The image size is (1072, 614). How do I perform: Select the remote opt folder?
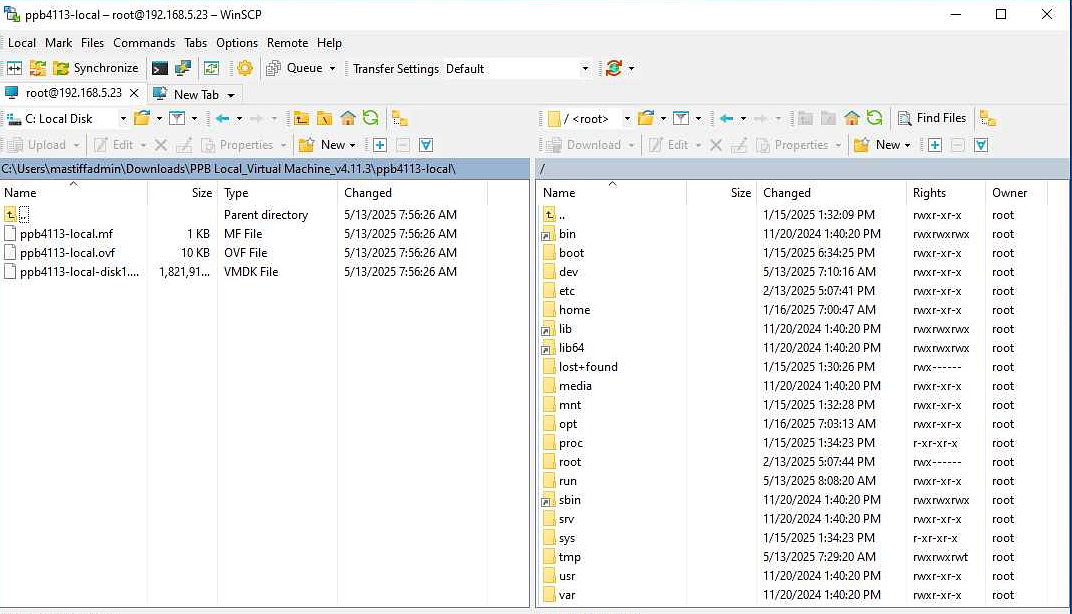click(x=567, y=425)
